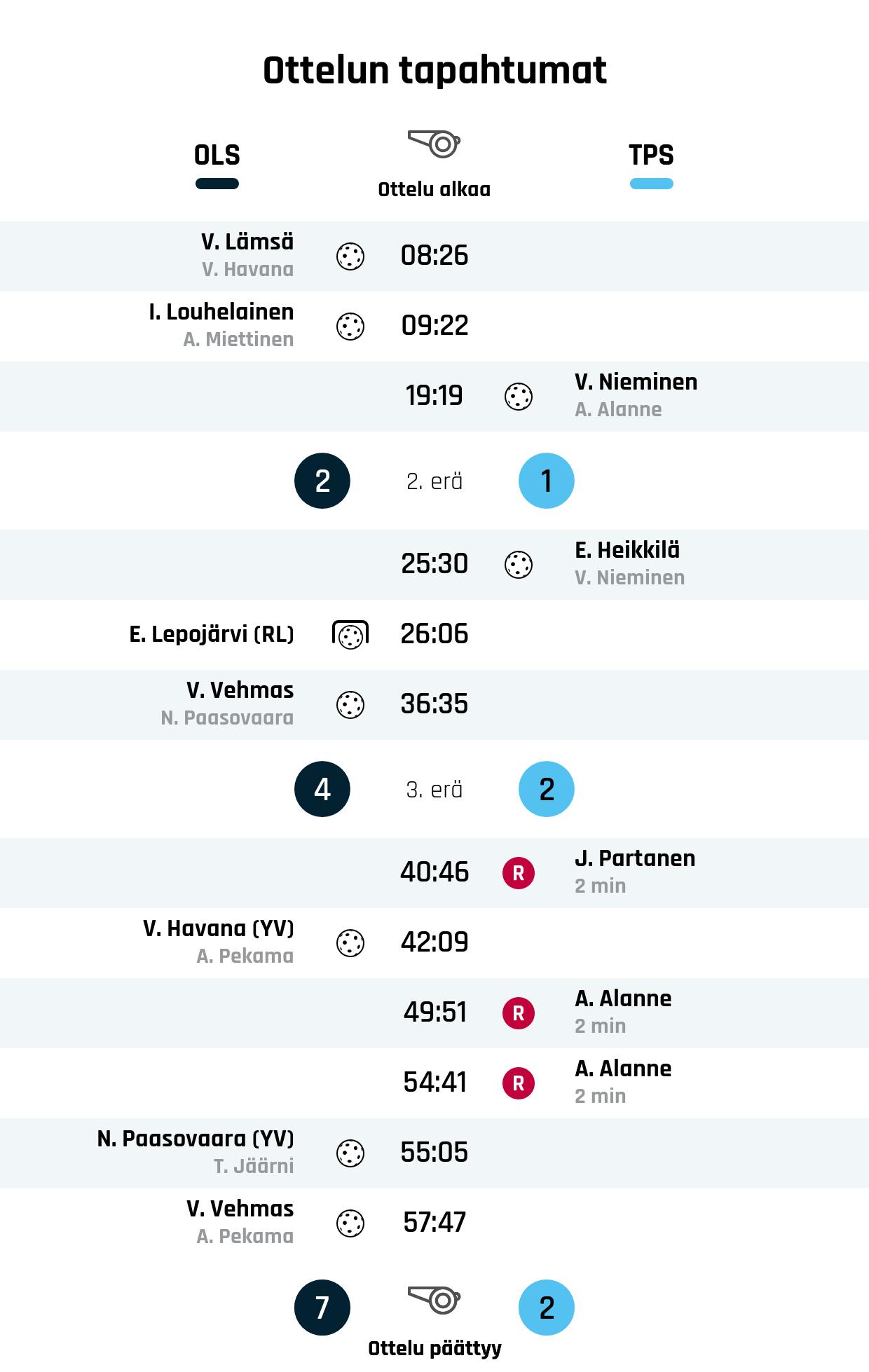Click the red penalty icon at 49:51
This screenshot has height=1372, width=869.
(x=519, y=1013)
